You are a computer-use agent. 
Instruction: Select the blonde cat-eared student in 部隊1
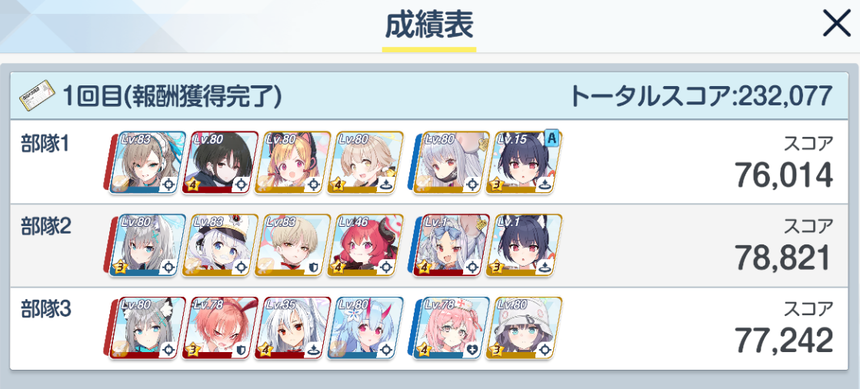292,162
